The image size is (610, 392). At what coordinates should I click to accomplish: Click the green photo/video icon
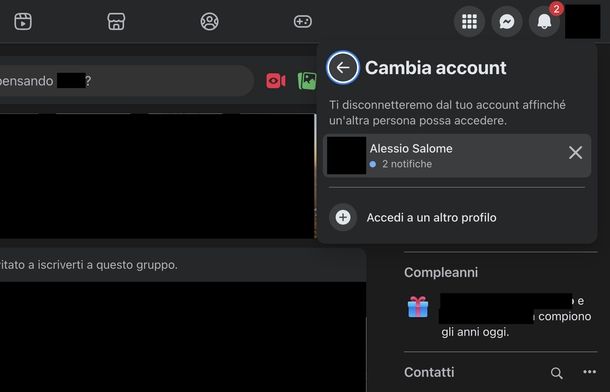[307, 81]
